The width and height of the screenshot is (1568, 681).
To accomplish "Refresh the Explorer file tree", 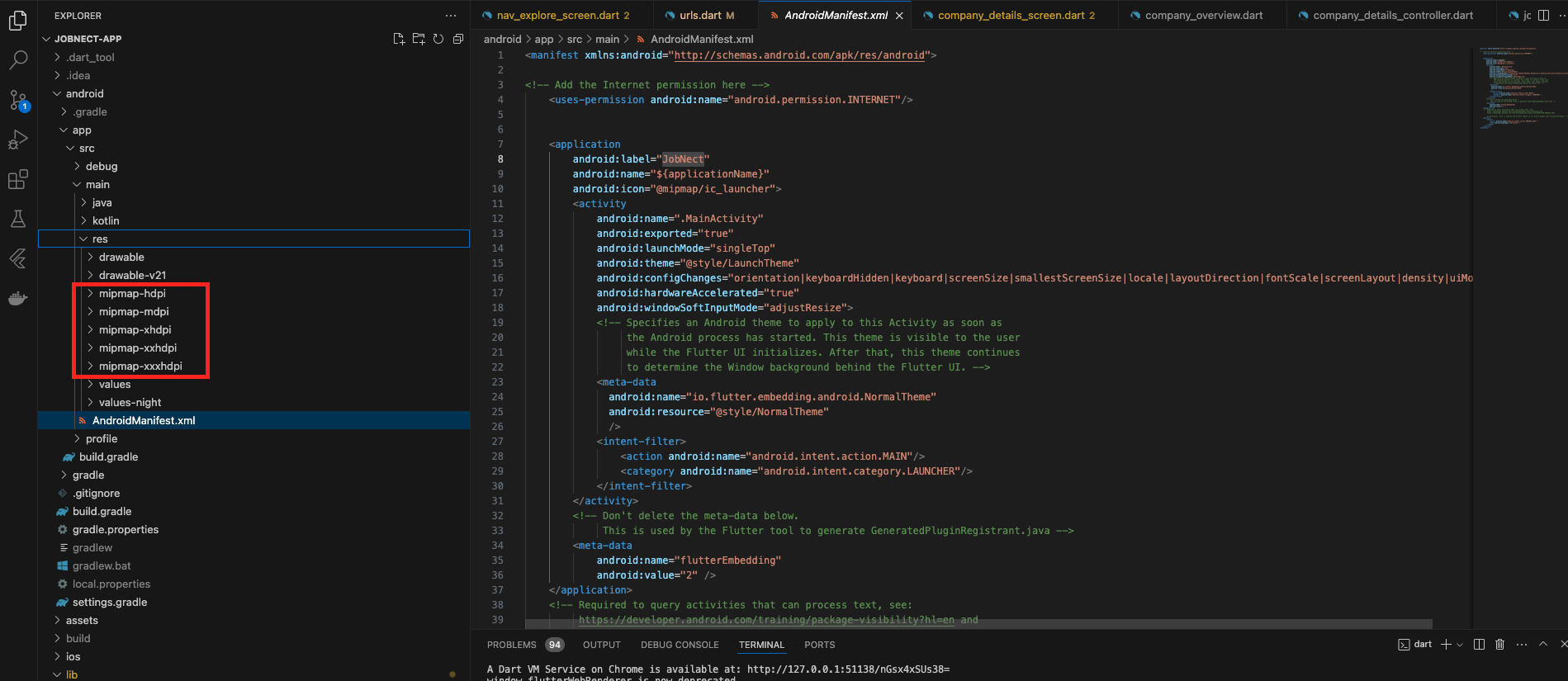I will [x=438, y=39].
